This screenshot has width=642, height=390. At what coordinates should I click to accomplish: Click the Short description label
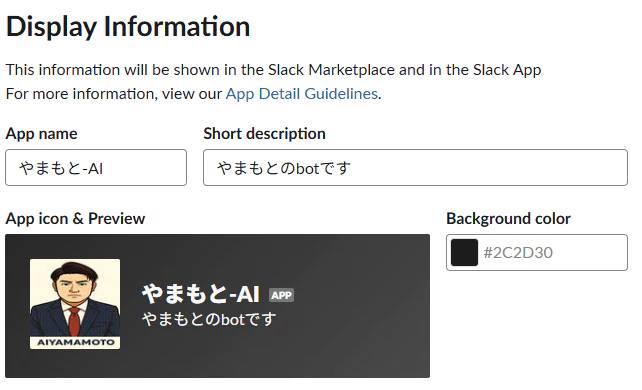point(264,134)
